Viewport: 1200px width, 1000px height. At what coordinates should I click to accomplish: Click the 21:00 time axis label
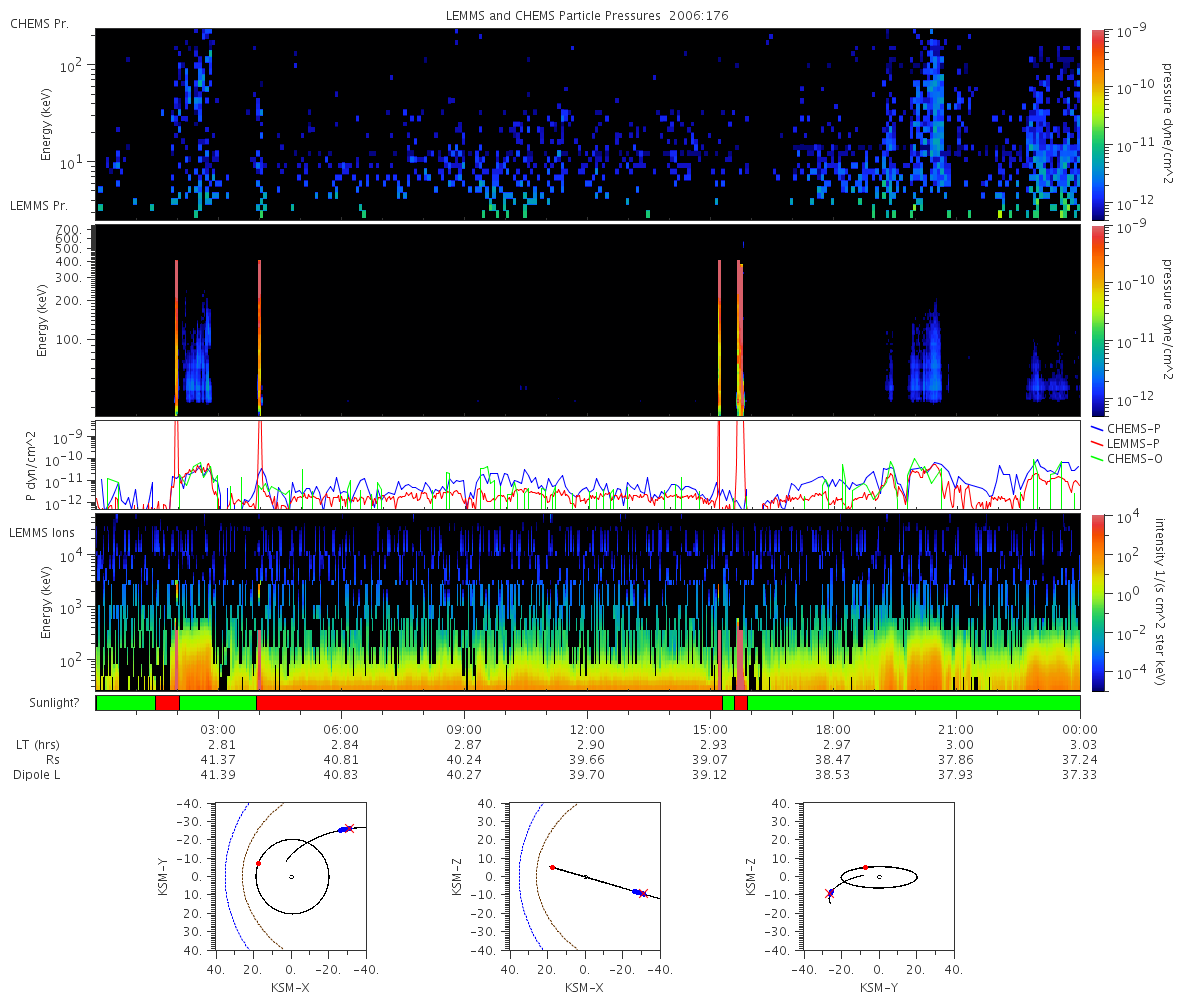(x=956, y=729)
